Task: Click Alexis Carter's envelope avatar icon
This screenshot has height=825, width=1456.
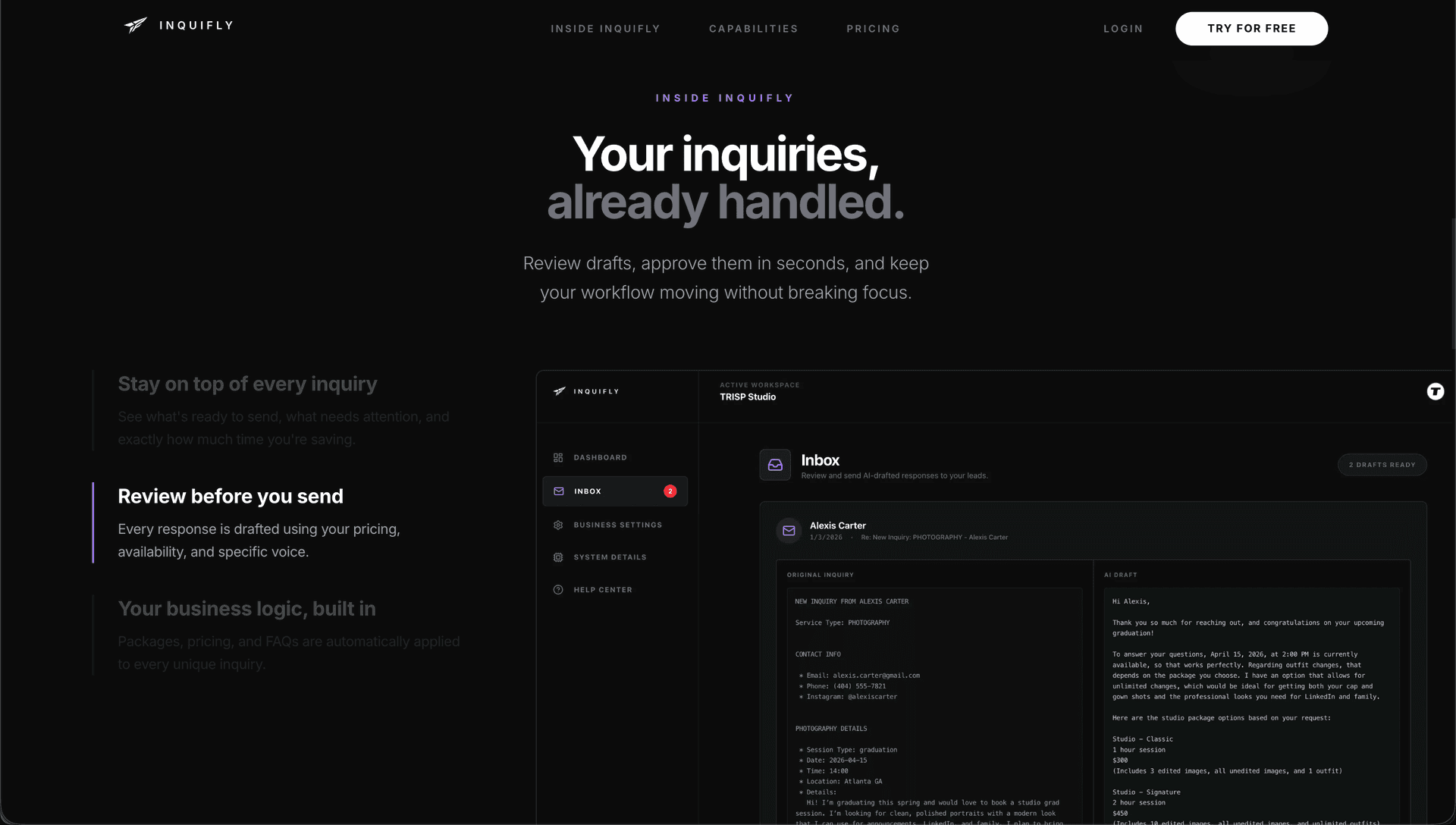Action: pos(789,531)
